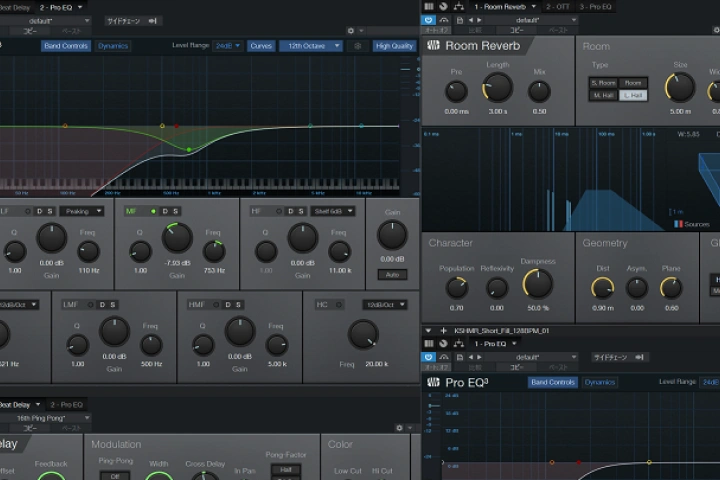Screen dimensions: 720x480
Task: Click the Room Reverb Length knob
Action: pos(497,87)
